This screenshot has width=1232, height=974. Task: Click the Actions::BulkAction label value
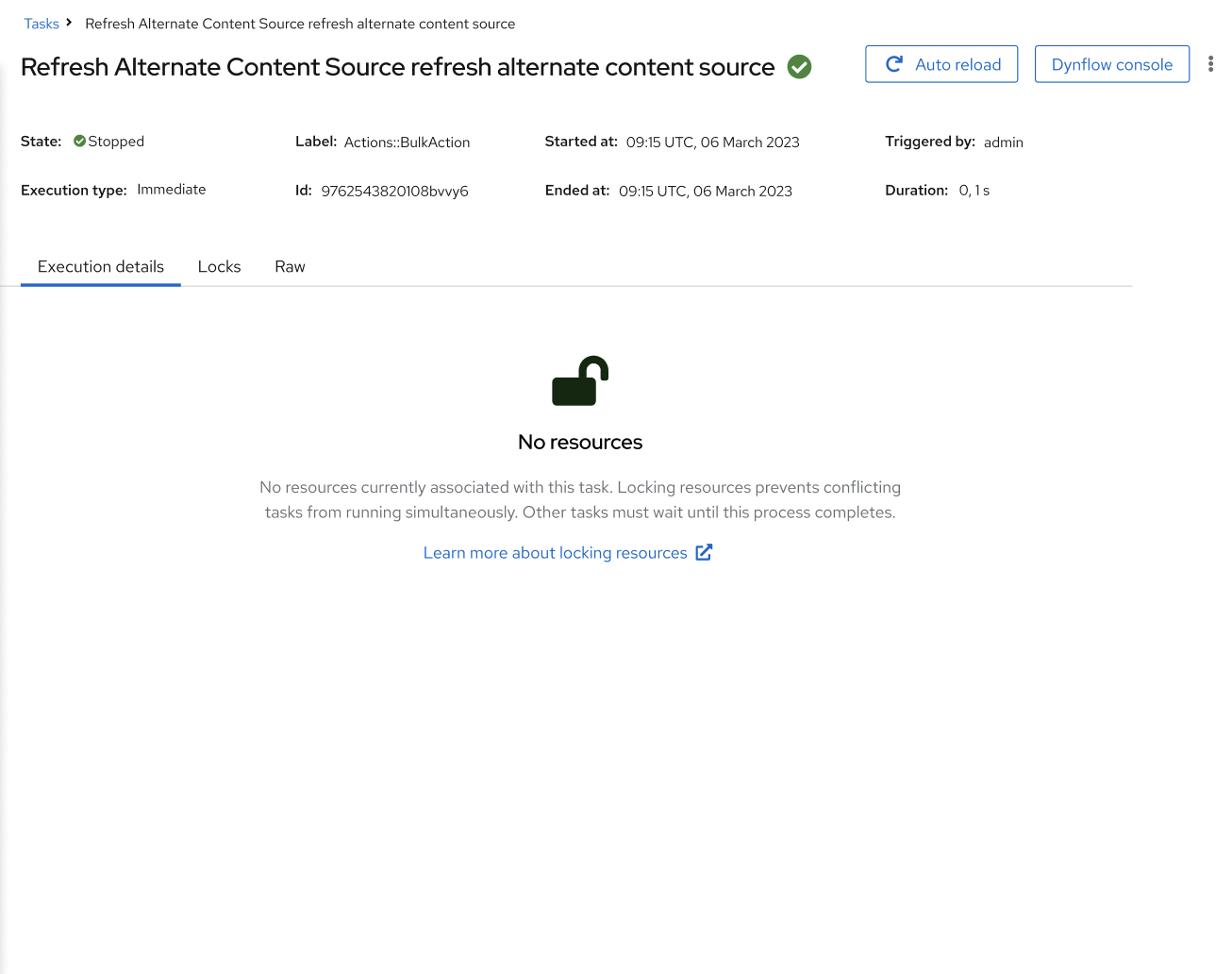[x=407, y=143]
